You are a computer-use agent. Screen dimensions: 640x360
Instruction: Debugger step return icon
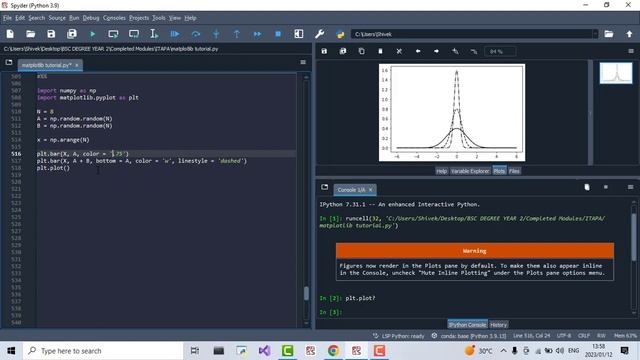[237, 34]
